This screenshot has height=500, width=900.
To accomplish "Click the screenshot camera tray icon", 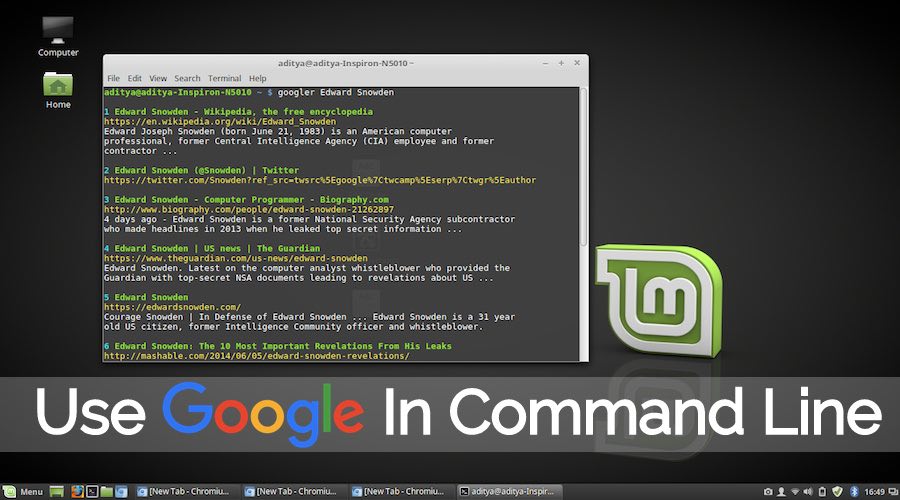I will click(768, 491).
